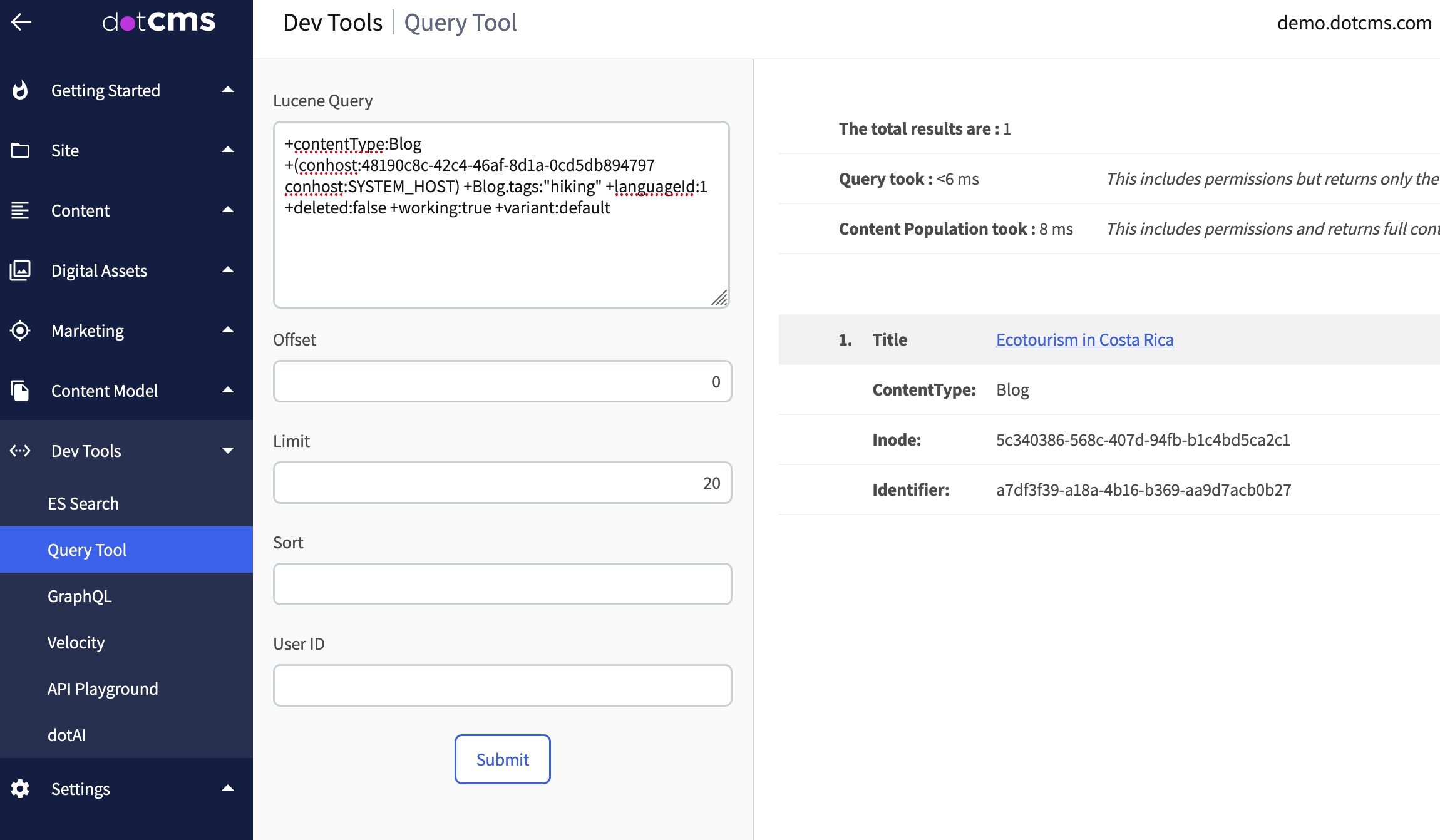Click the Lucene Query textarea resize handle
The image size is (1440, 840).
720,299
